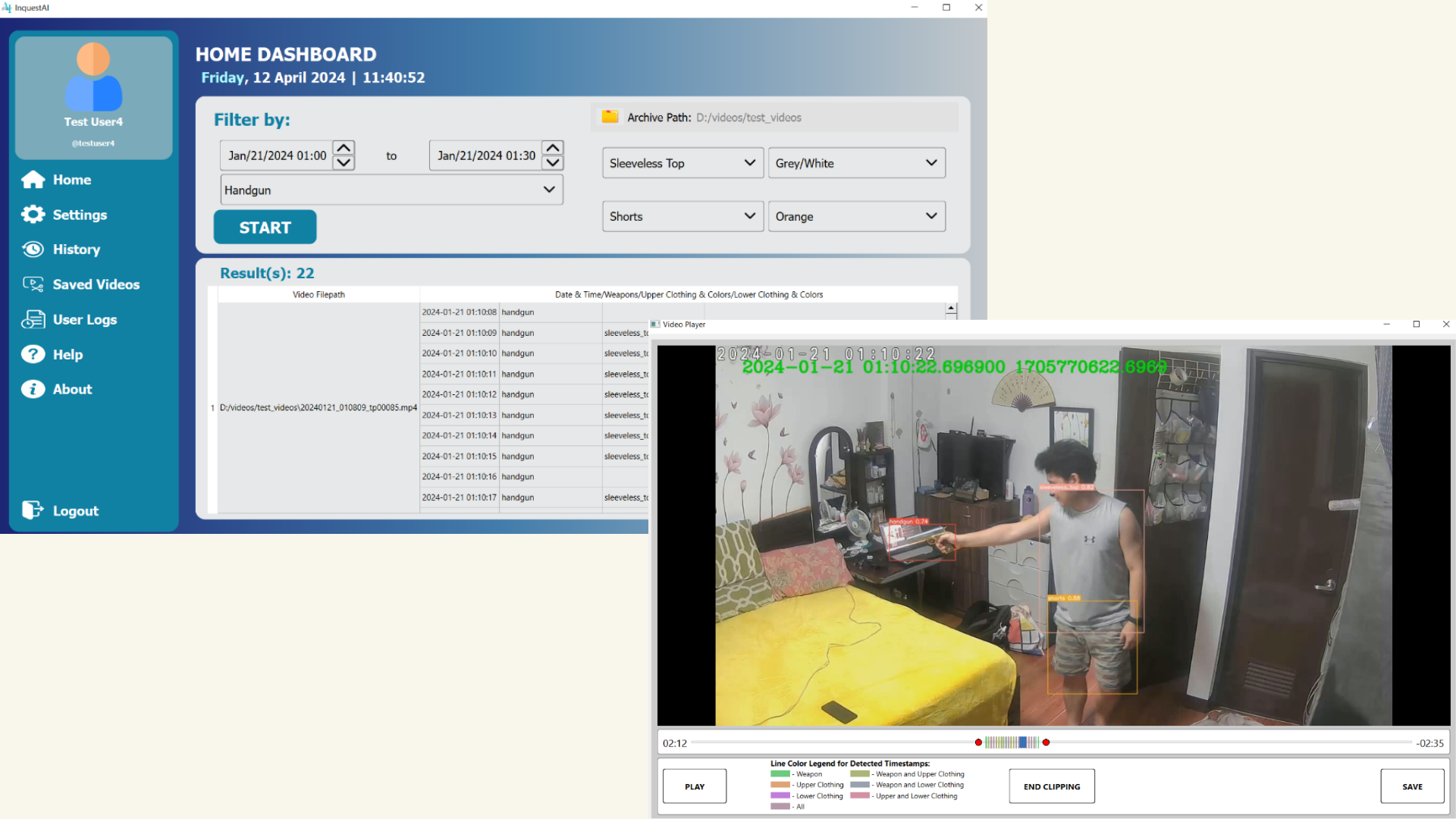Open the About info icon
This screenshot has height=819, width=1456.
click(33, 389)
